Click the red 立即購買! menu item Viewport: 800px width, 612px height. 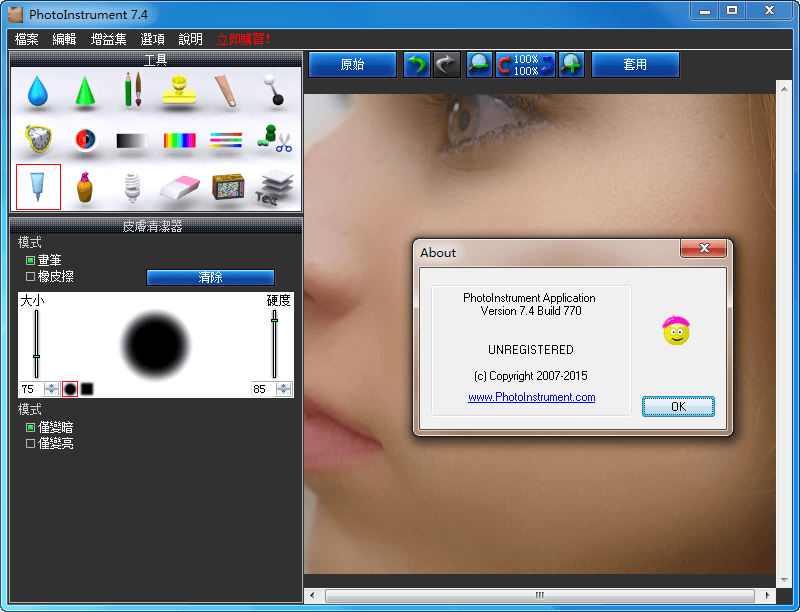[243, 39]
